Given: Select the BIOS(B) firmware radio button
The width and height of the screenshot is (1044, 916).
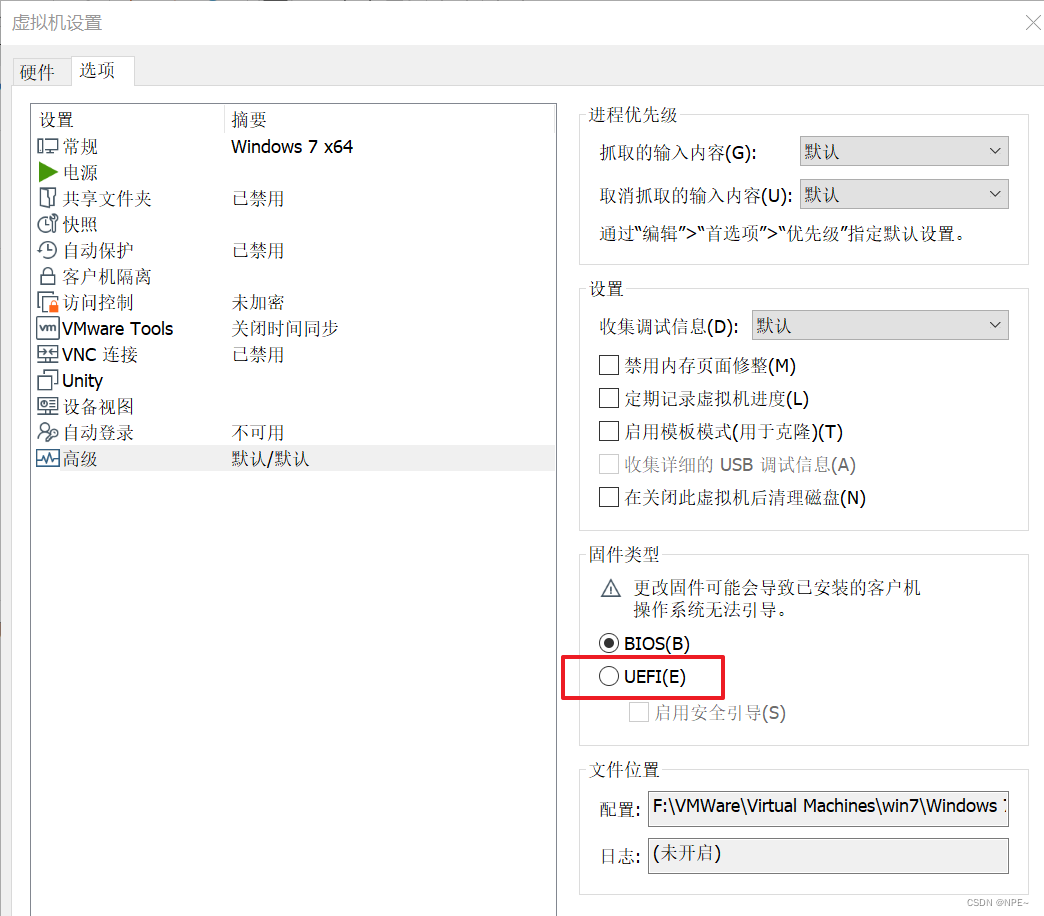Looking at the screenshot, I should [x=609, y=643].
